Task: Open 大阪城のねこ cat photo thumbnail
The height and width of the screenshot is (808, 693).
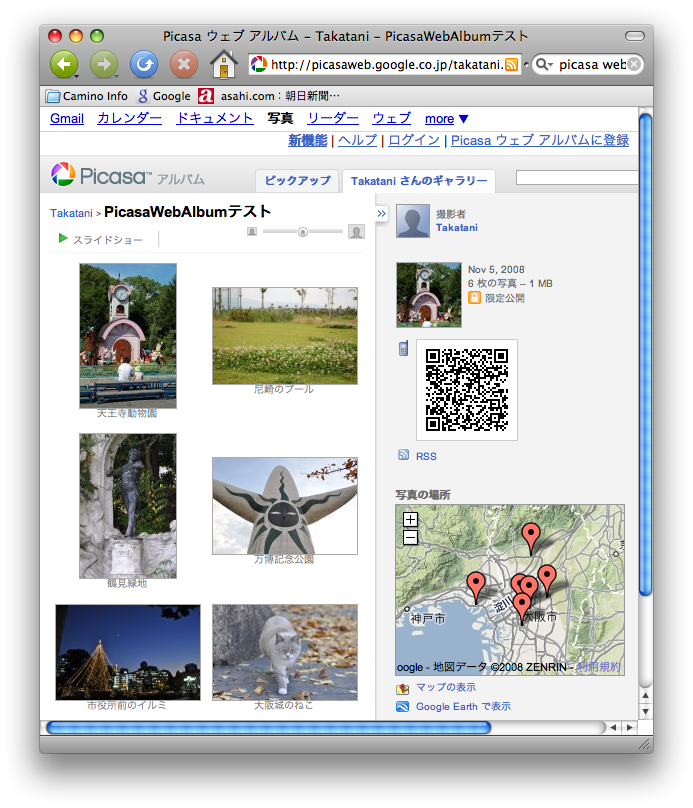Action: coord(285,652)
